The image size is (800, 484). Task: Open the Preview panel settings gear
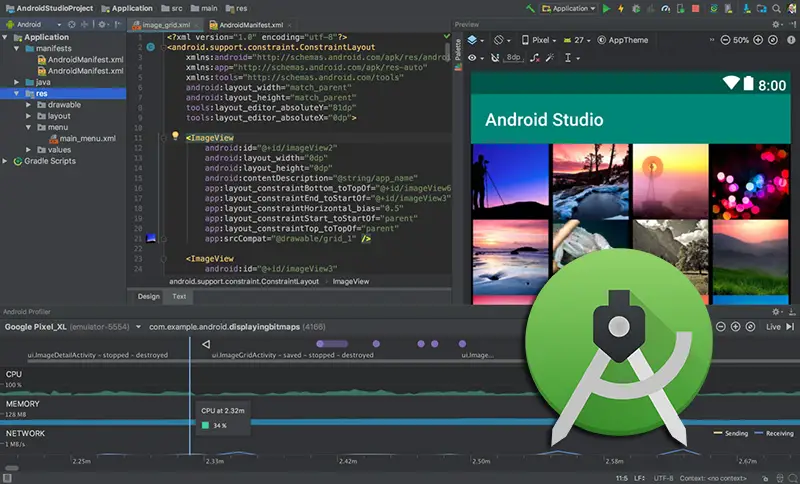coord(775,23)
